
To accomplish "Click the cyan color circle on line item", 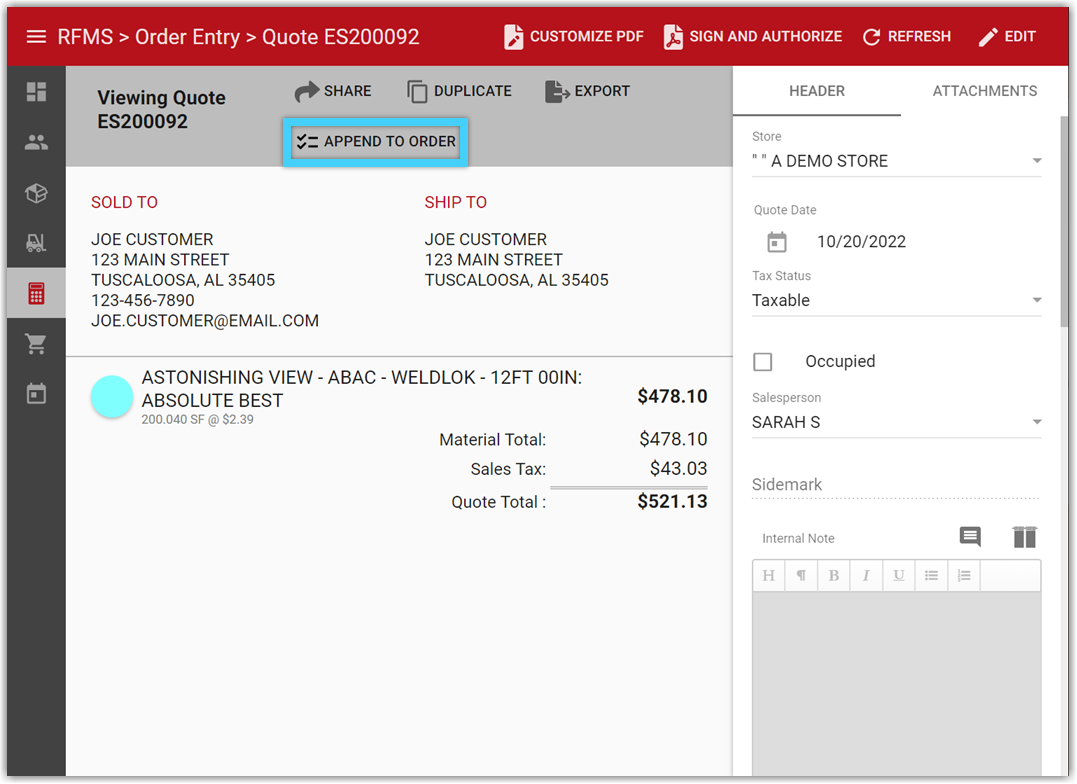I will [x=112, y=397].
